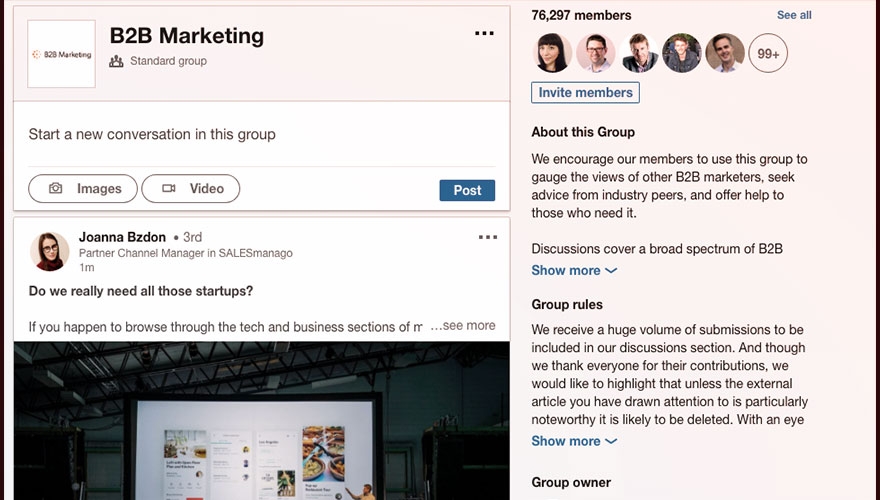Open the B2B Marketing group options menu
The width and height of the screenshot is (880, 500).
click(x=484, y=34)
